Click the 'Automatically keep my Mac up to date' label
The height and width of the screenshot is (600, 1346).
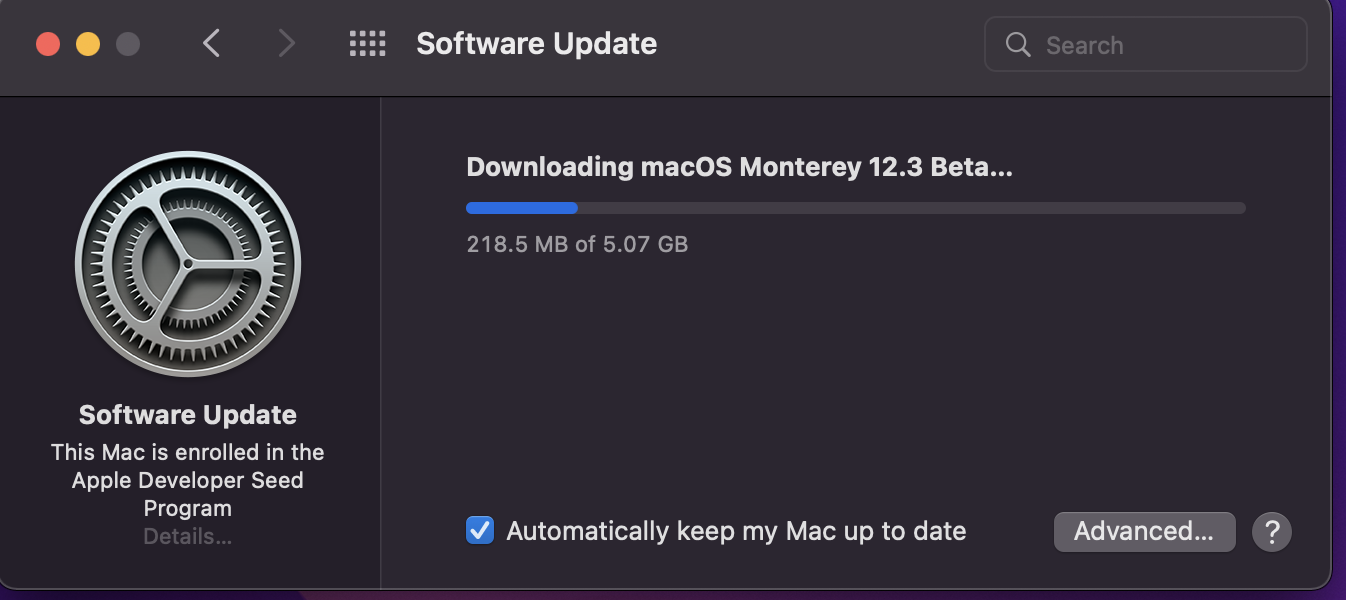point(736,531)
